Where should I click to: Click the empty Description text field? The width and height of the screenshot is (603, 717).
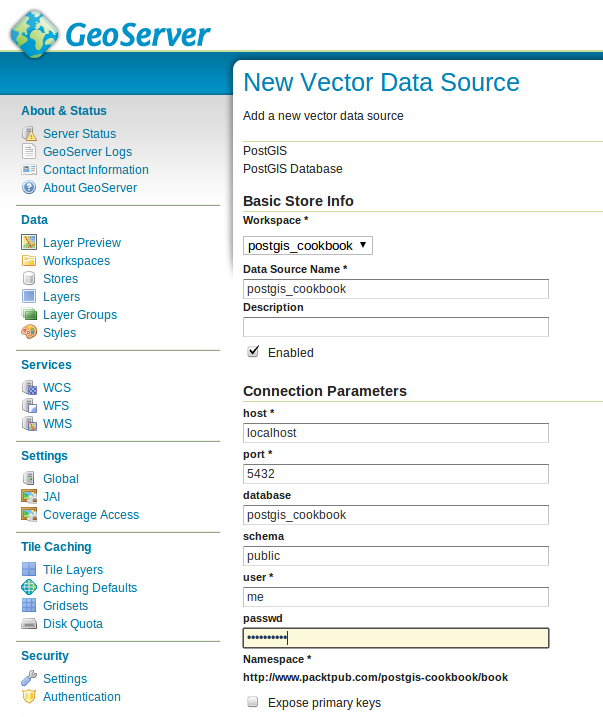[x=396, y=327]
